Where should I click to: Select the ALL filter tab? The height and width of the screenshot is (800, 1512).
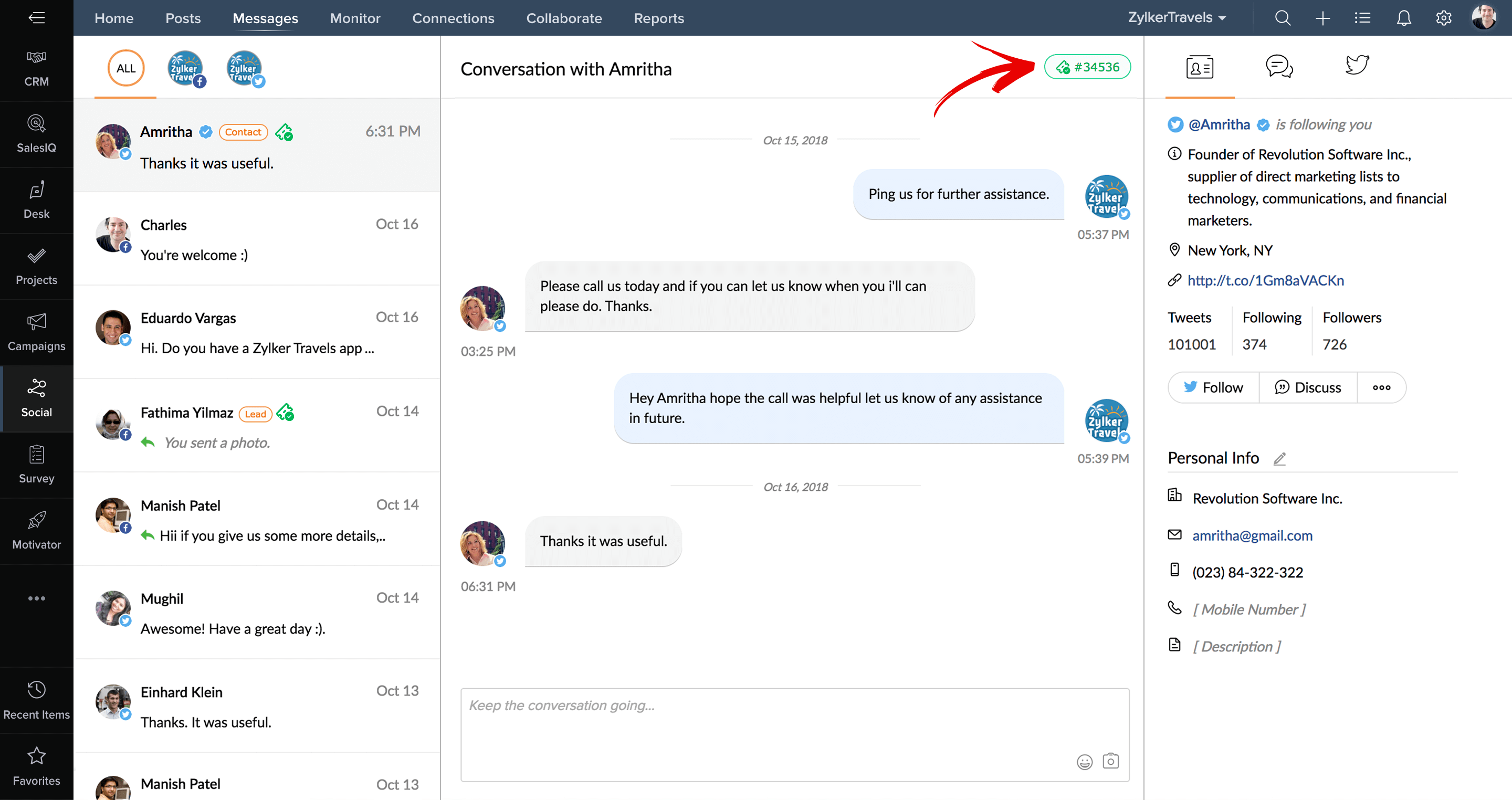124,68
